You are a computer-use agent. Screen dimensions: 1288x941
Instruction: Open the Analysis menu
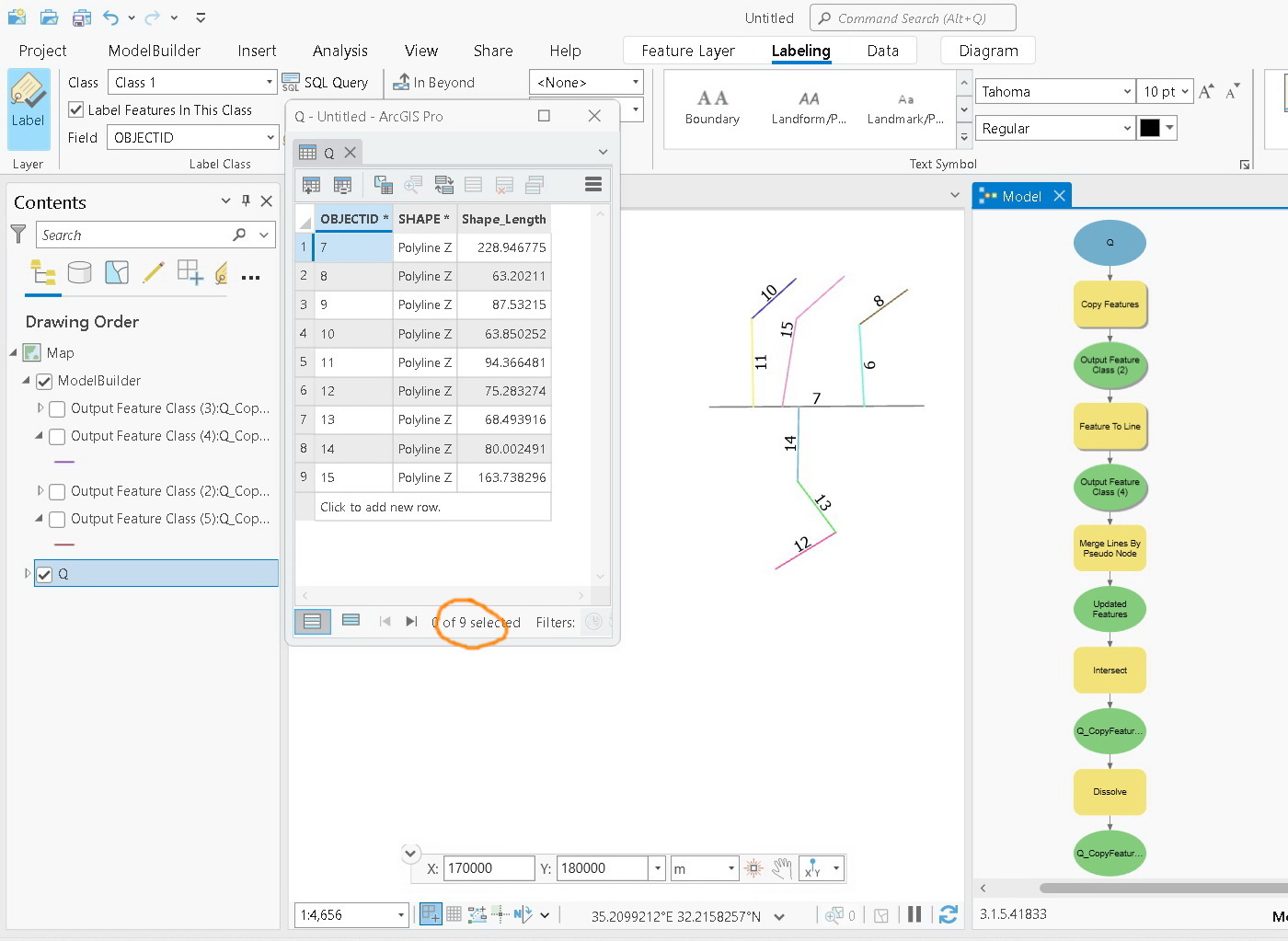click(339, 51)
